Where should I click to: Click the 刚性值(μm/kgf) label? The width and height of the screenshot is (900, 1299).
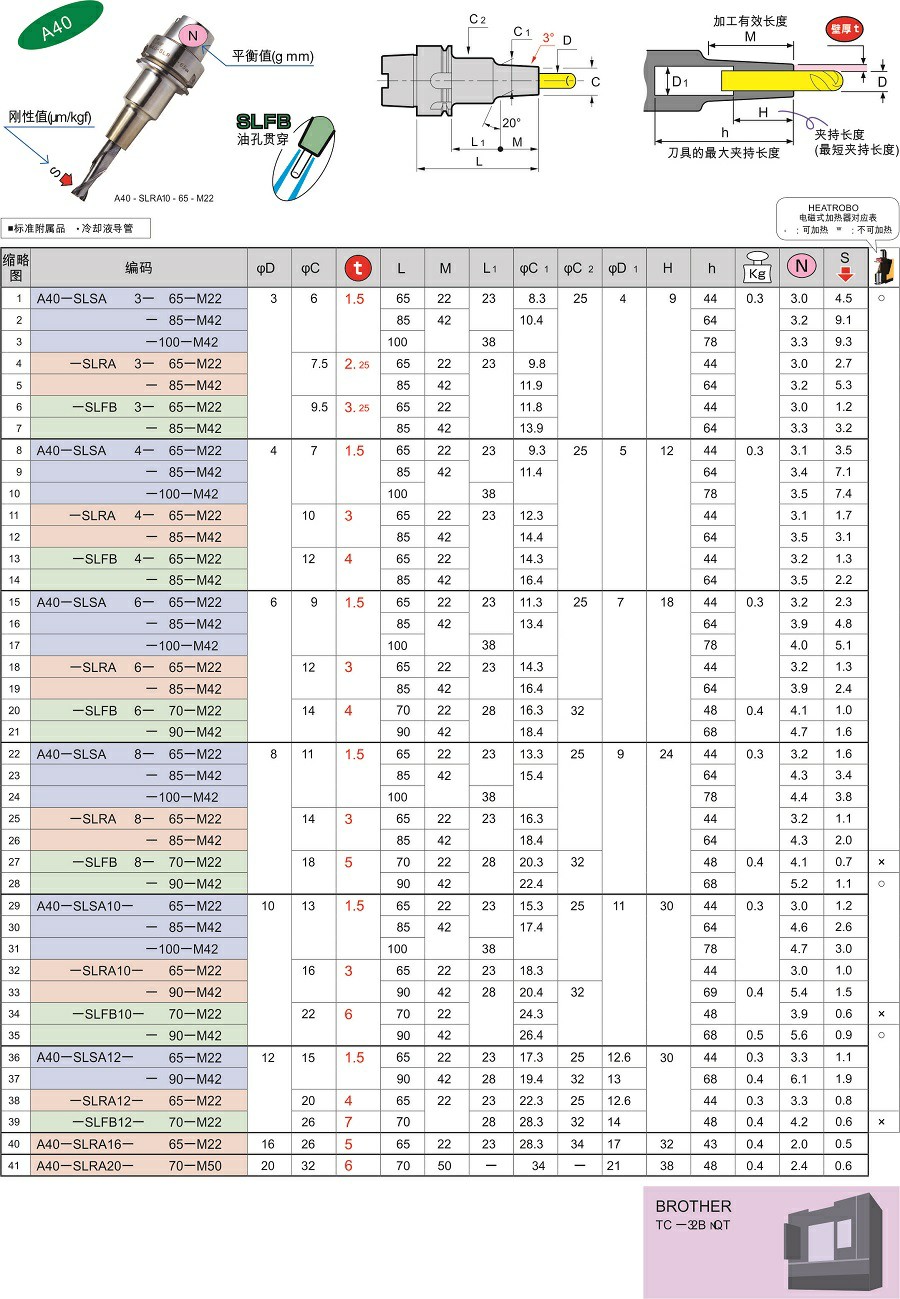[50, 117]
